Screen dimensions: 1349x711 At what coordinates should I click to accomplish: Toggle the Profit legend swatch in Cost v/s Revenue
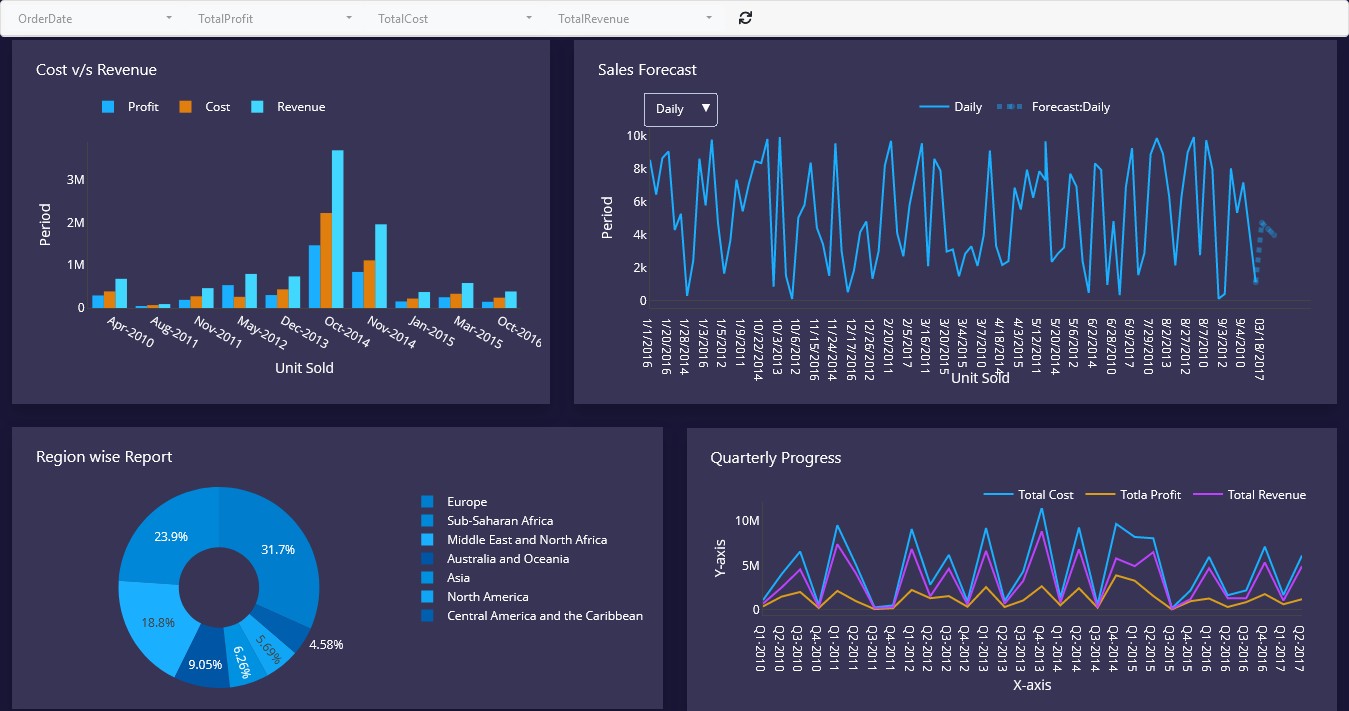point(108,107)
